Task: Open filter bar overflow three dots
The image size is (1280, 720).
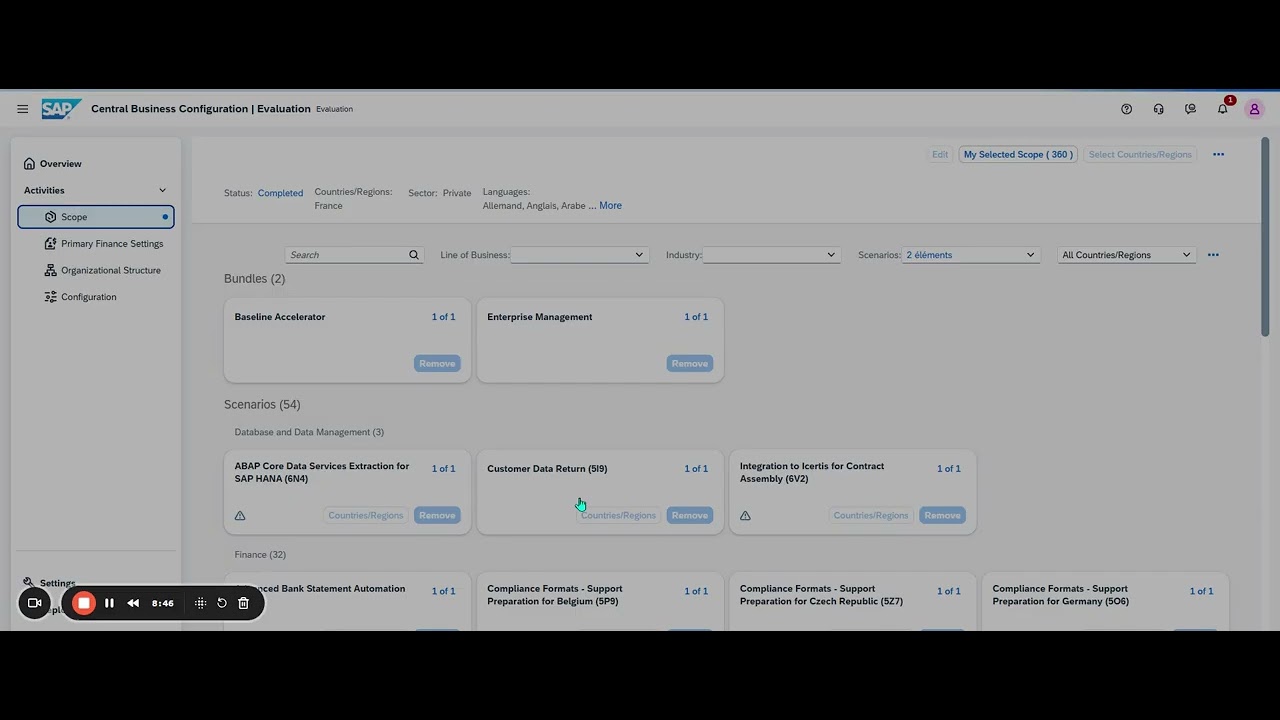Action: tap(1213, 255)
